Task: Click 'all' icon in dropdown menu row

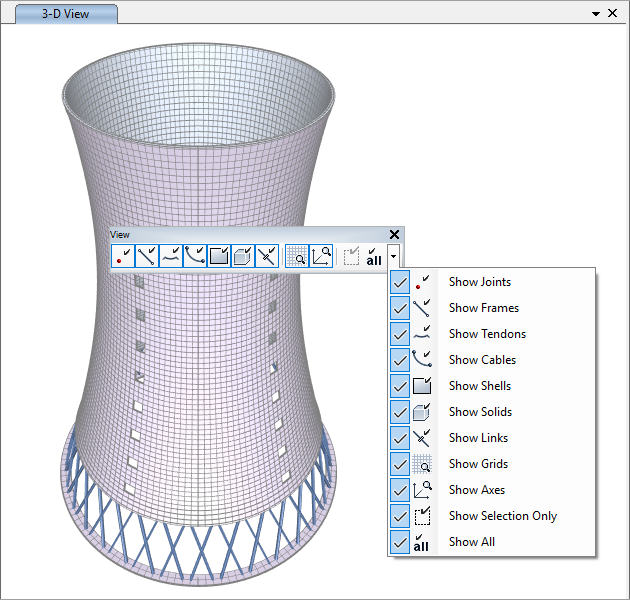Action: pos(421,543)
